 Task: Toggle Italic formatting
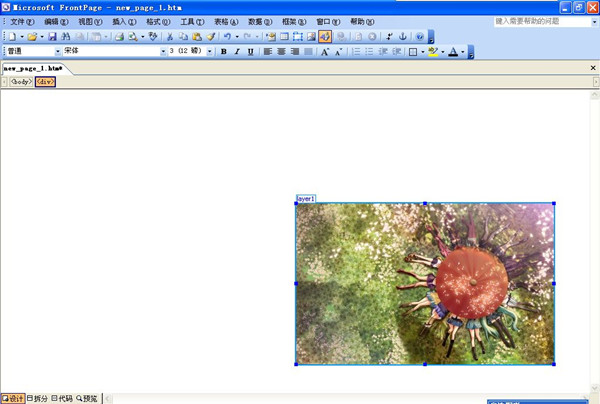point(237,51)
